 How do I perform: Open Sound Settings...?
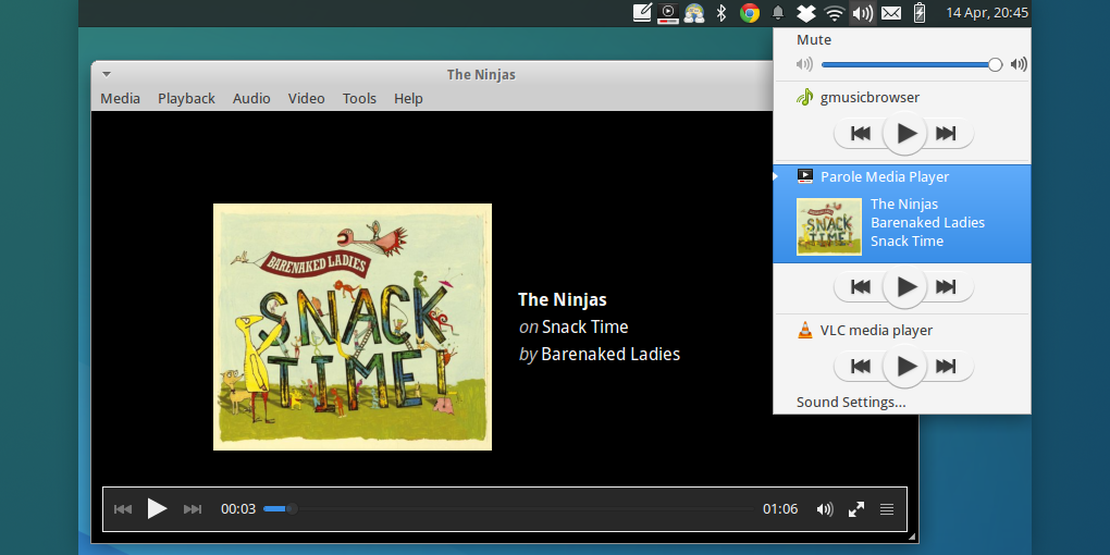(851, 403)
